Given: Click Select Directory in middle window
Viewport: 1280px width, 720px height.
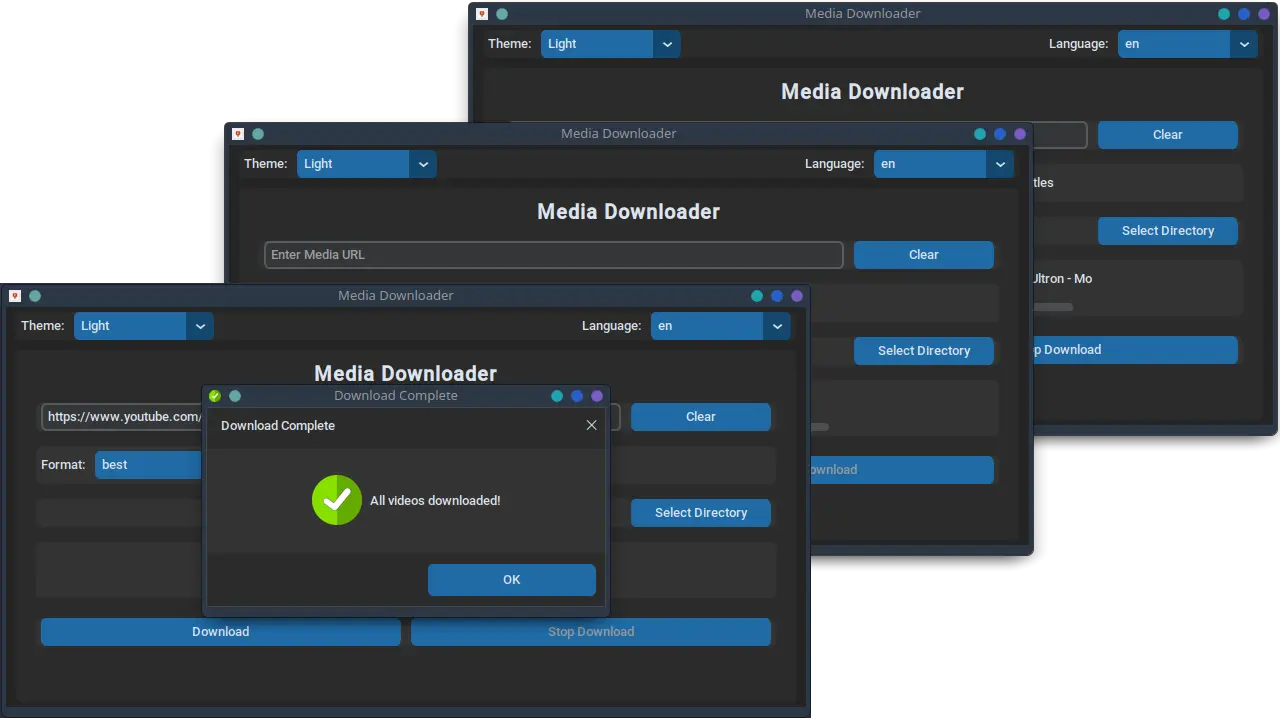Looking at the screenshot, I should click(x=923, y=351).
